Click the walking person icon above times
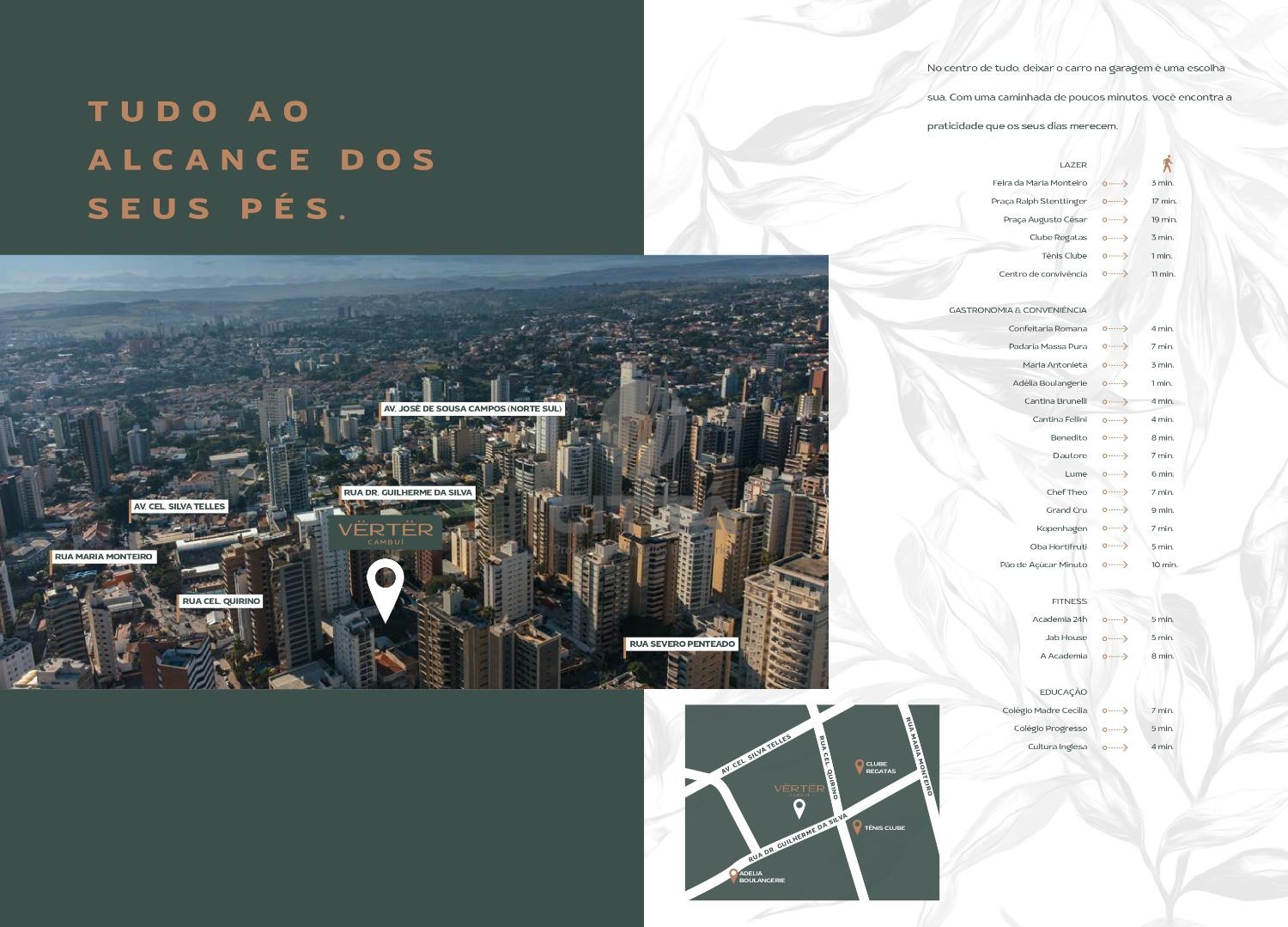The image size is (1288, 927). coord(1167,163)
